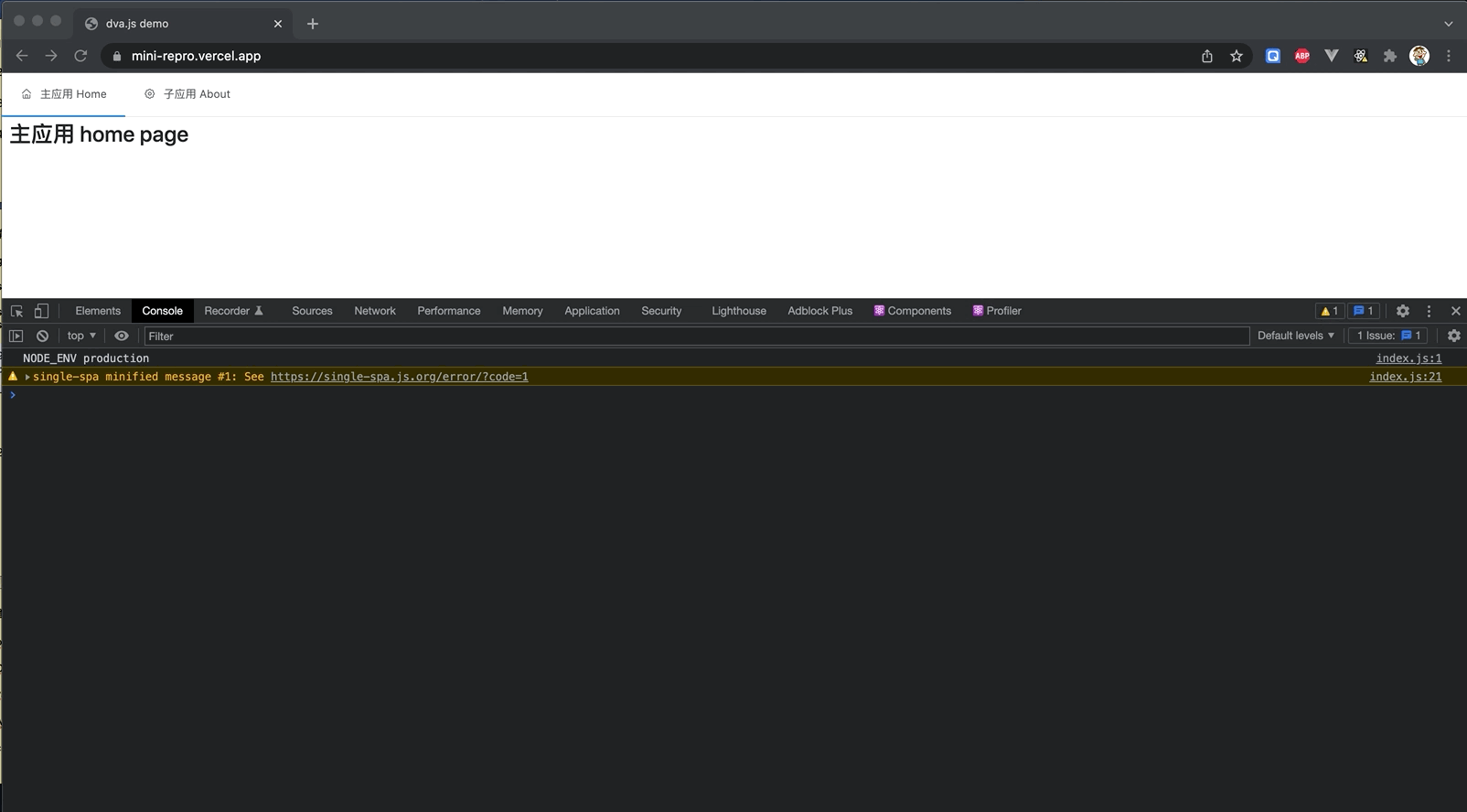Open the Lighthouse tab

[x=739, y=311]
